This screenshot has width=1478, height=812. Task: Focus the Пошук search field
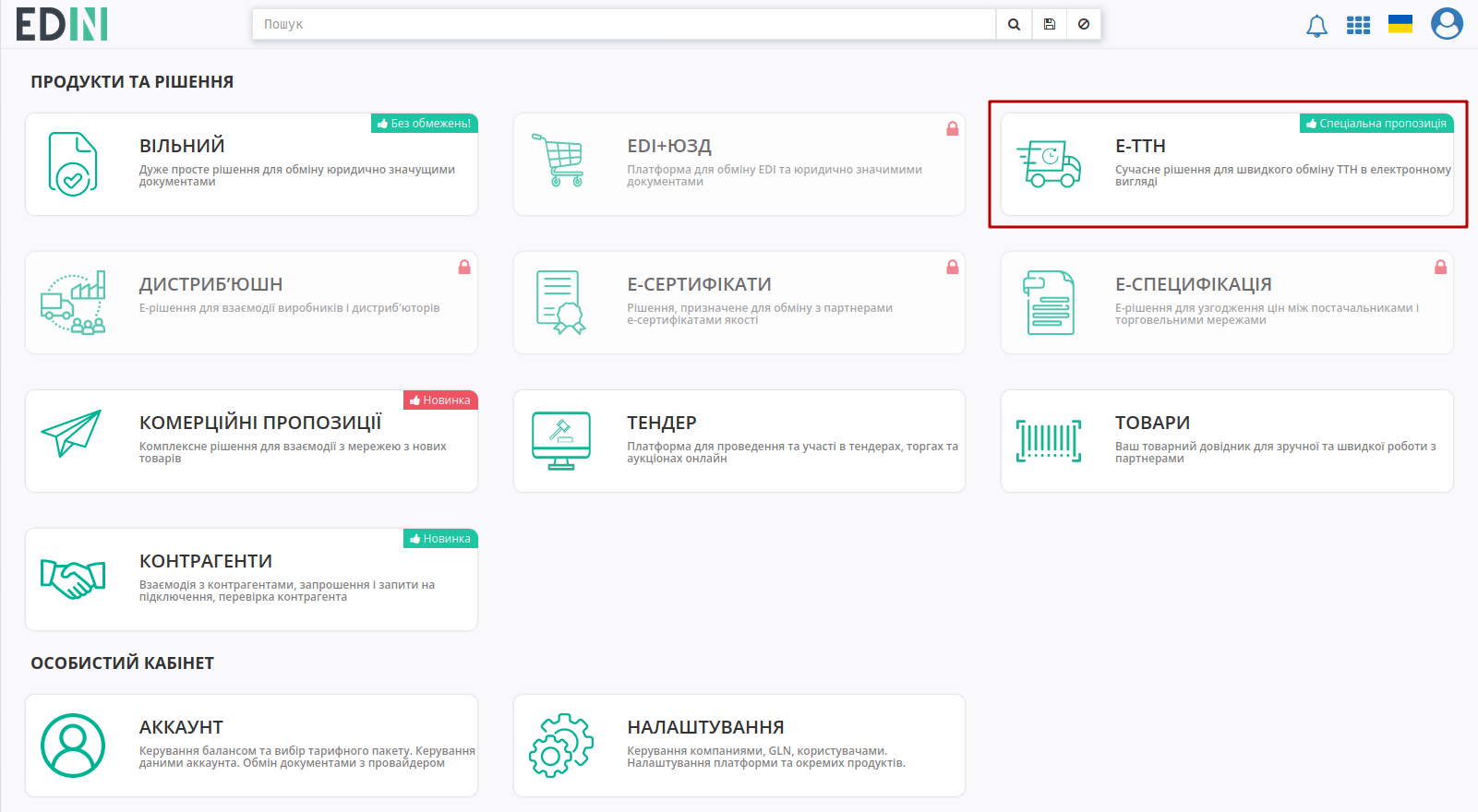pos(624,24)
